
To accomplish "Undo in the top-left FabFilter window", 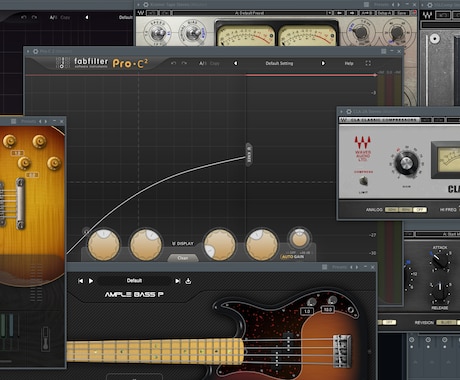I will [23, 17].
